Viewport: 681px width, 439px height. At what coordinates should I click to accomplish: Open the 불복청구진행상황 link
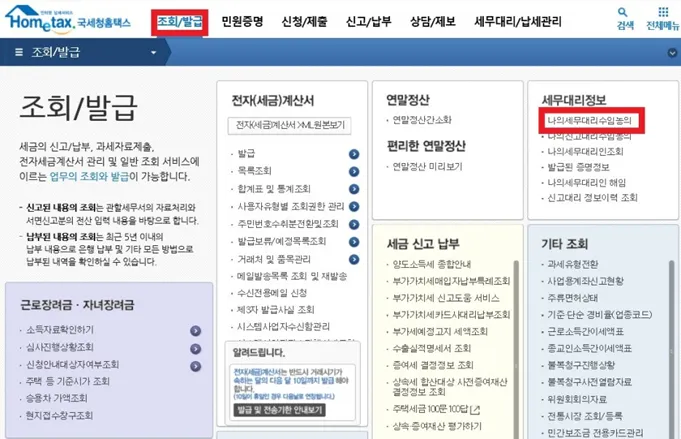[581, 365]
